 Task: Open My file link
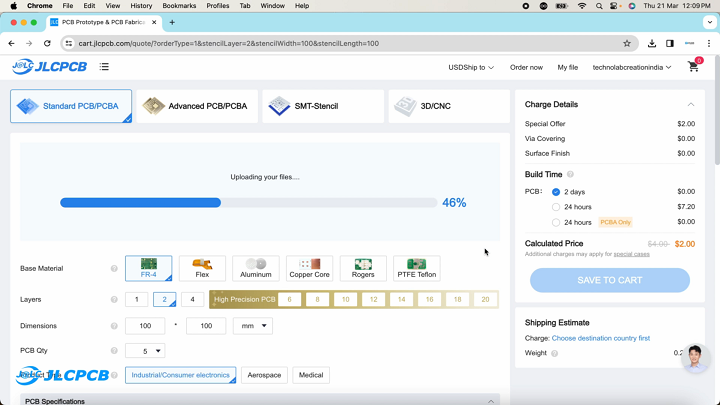coord(568,68)
